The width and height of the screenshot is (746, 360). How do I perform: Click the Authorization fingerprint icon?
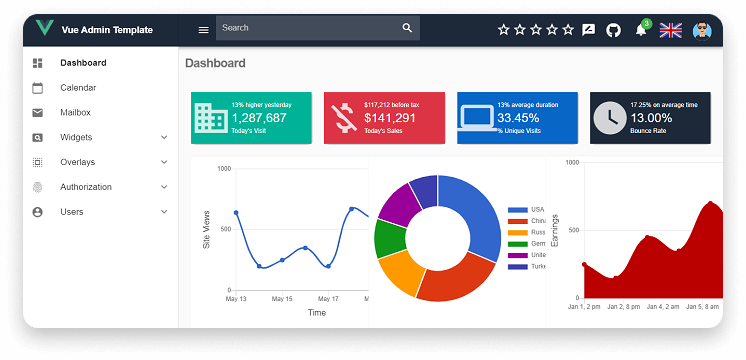coord(38,187)
